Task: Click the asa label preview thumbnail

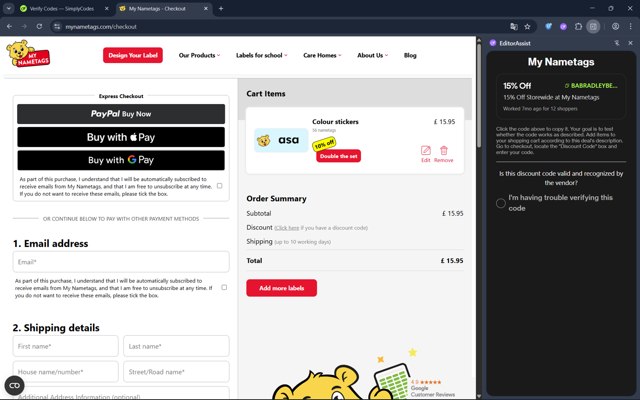Action: point(281,140)
